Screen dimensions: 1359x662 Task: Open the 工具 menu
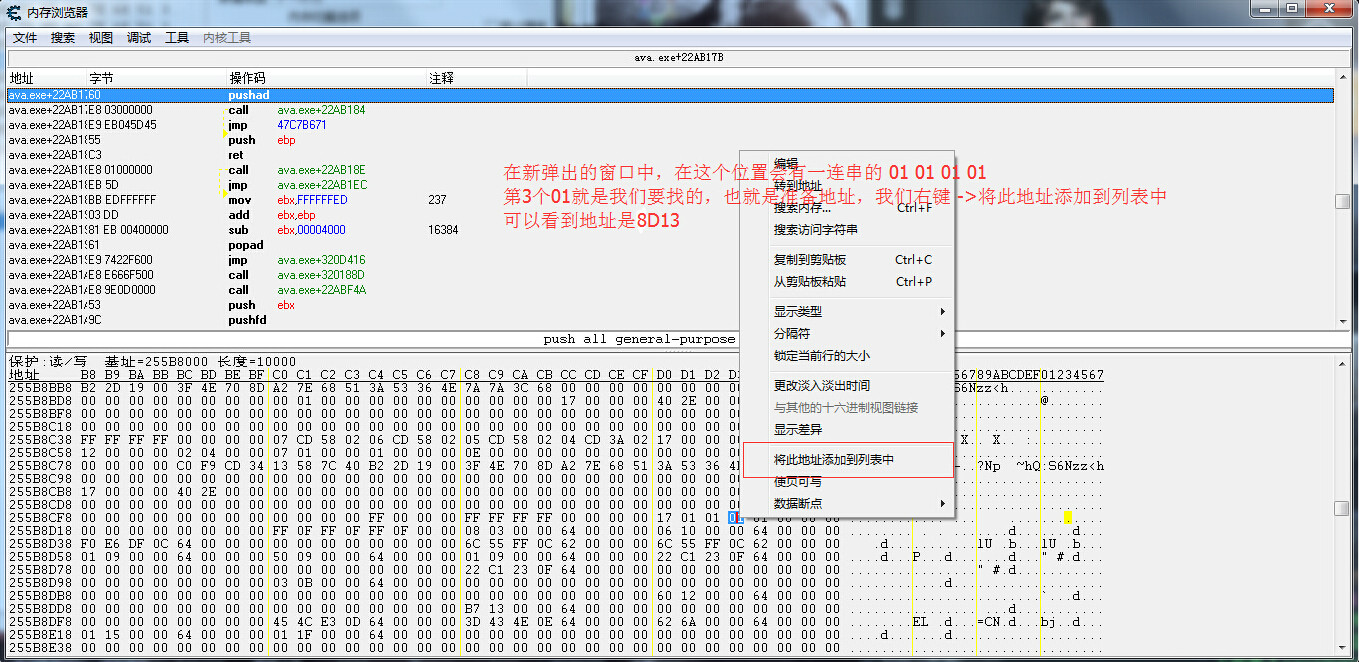click(177, 38)
